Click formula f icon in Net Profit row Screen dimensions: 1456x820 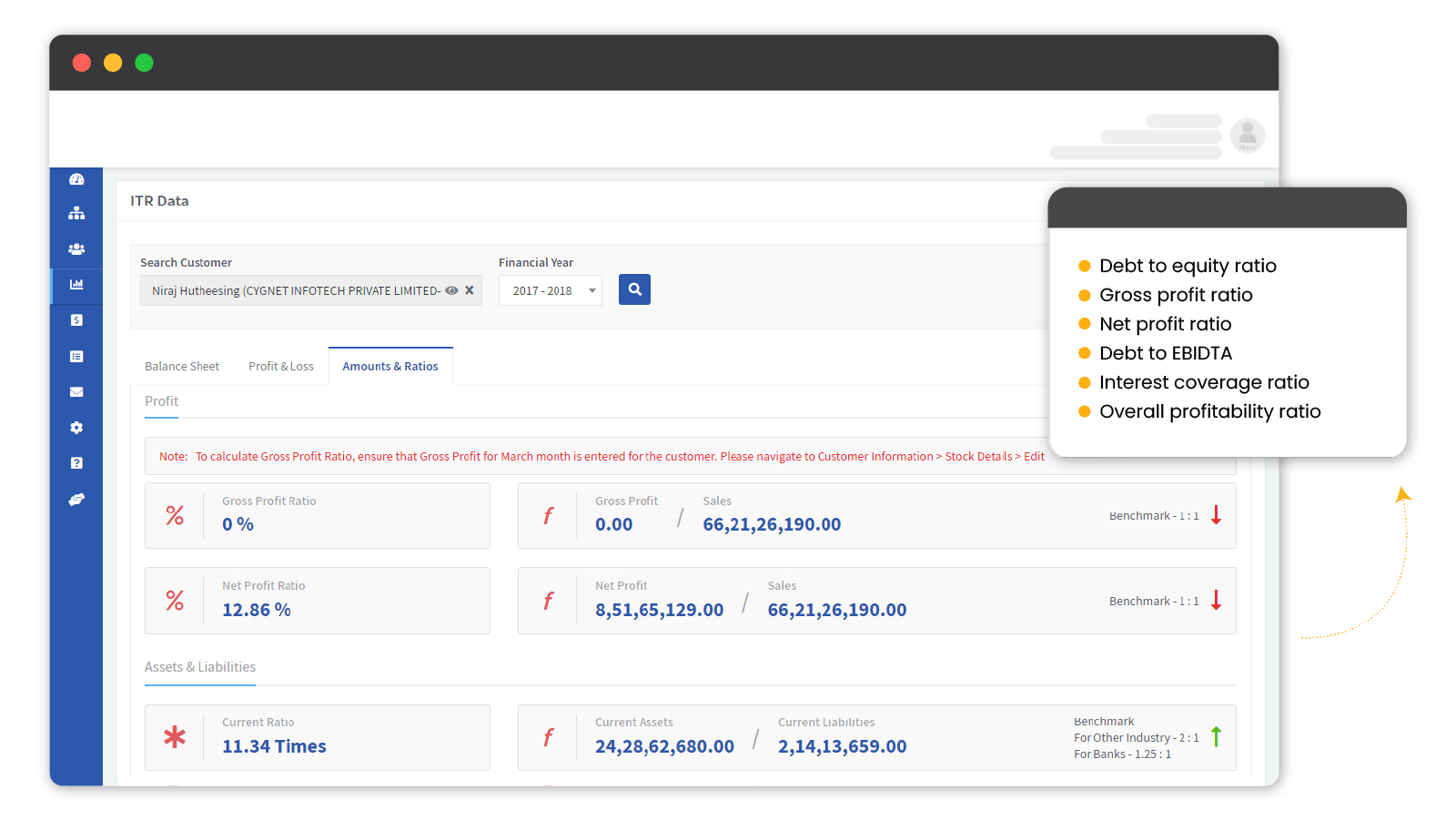pos(548,601)
